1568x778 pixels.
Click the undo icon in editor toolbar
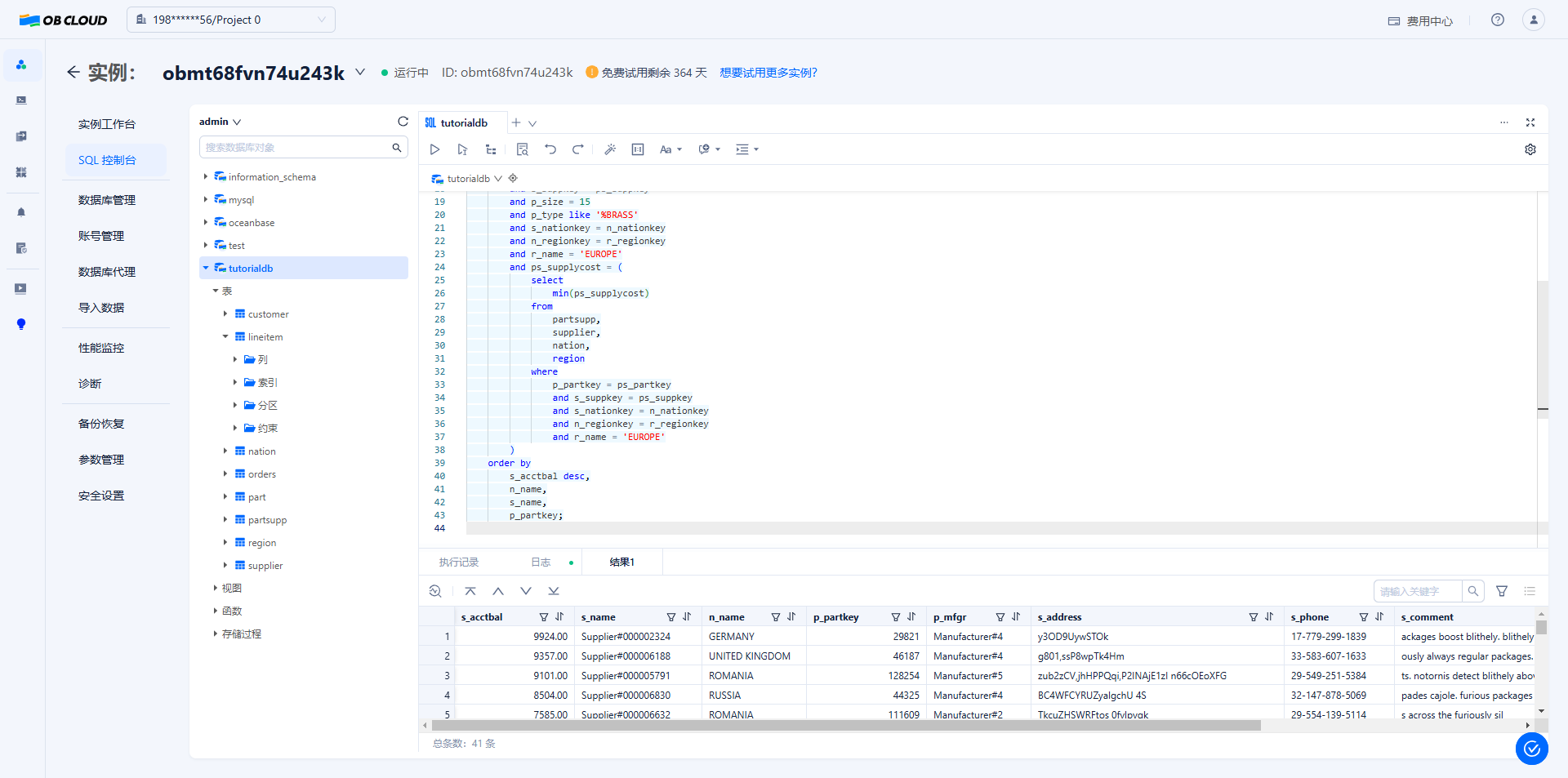point(550,149)
